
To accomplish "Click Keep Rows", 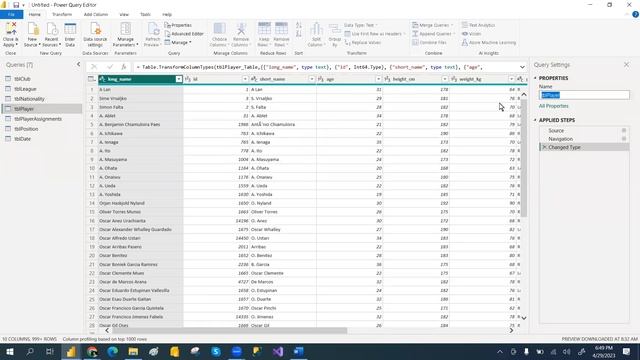I will [x=264, y=34].
